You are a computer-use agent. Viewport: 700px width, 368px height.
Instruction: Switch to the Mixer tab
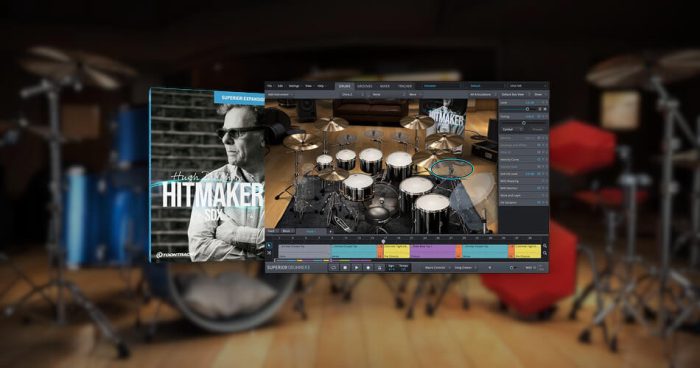coord(385,86)
